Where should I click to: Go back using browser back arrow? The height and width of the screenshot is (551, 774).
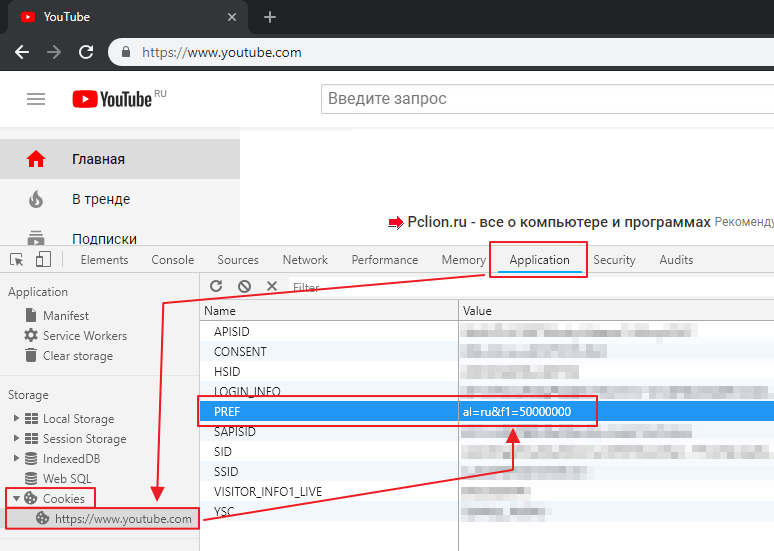pos(22,52)
